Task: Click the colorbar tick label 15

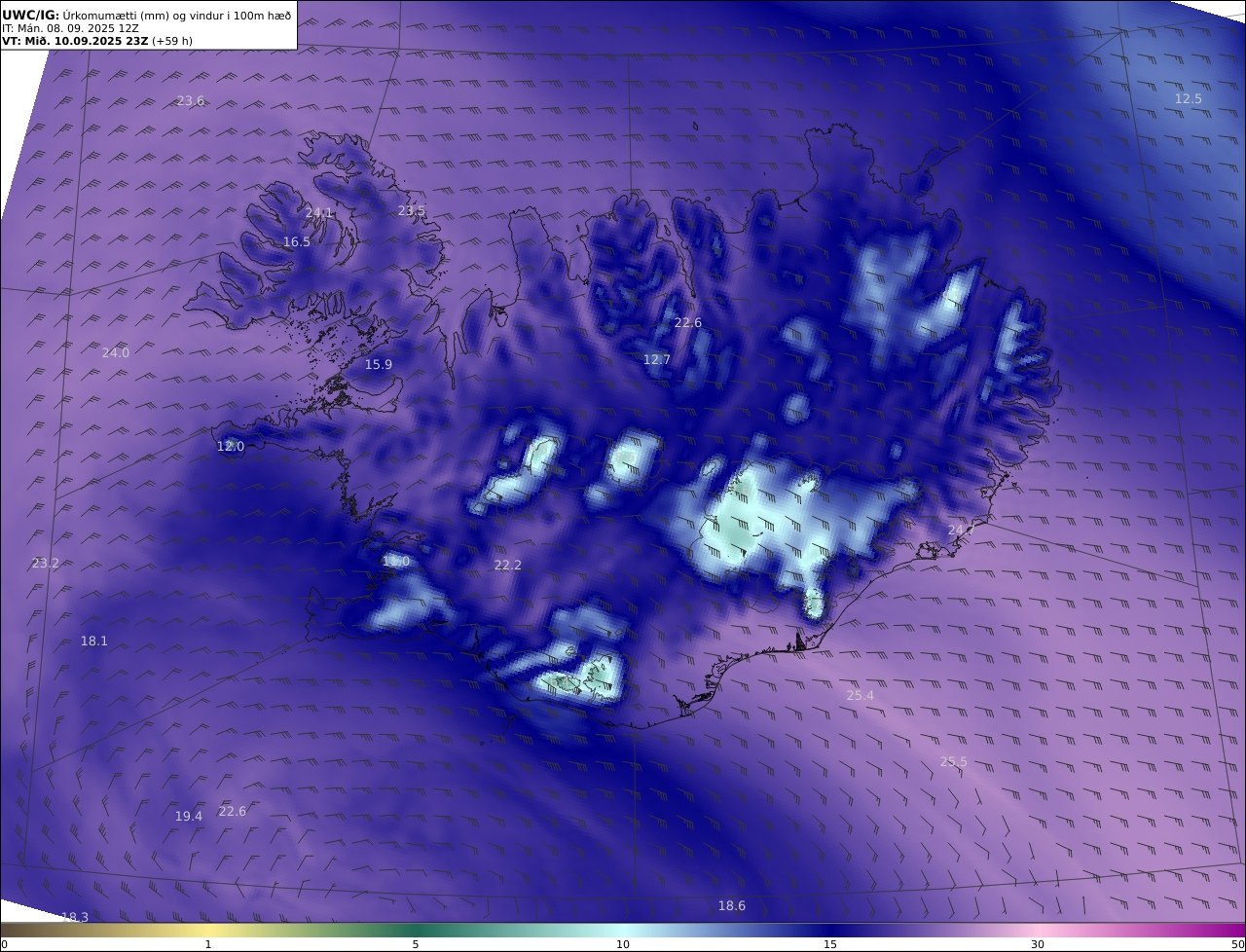Action: tap(830, 945)
